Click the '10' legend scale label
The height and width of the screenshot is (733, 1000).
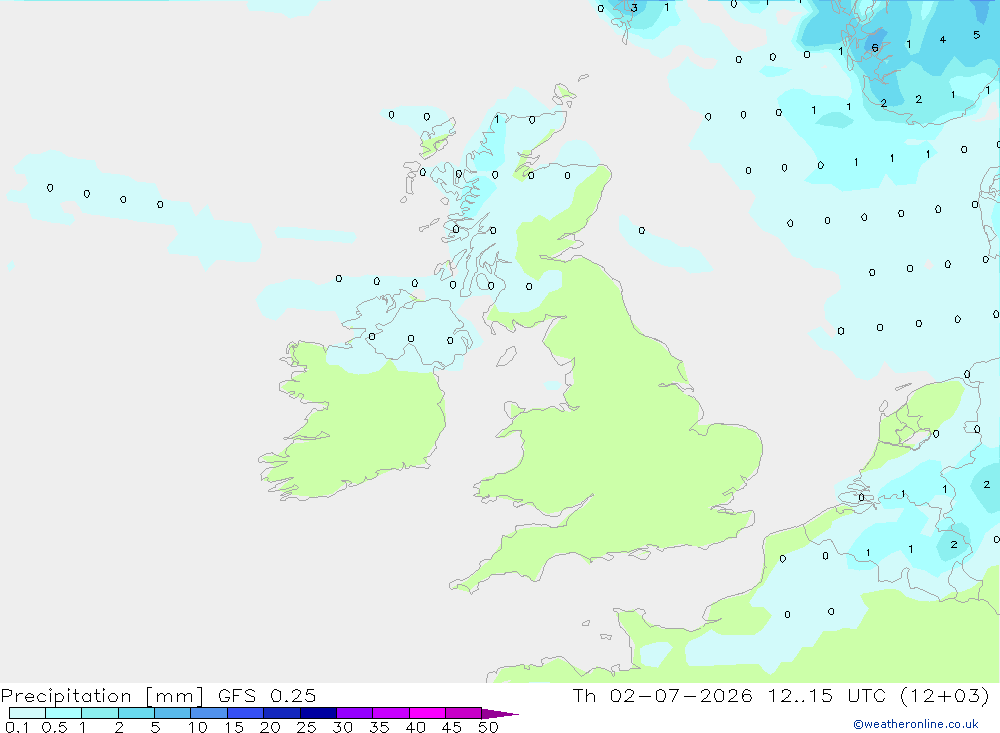(x=198, y=727)
